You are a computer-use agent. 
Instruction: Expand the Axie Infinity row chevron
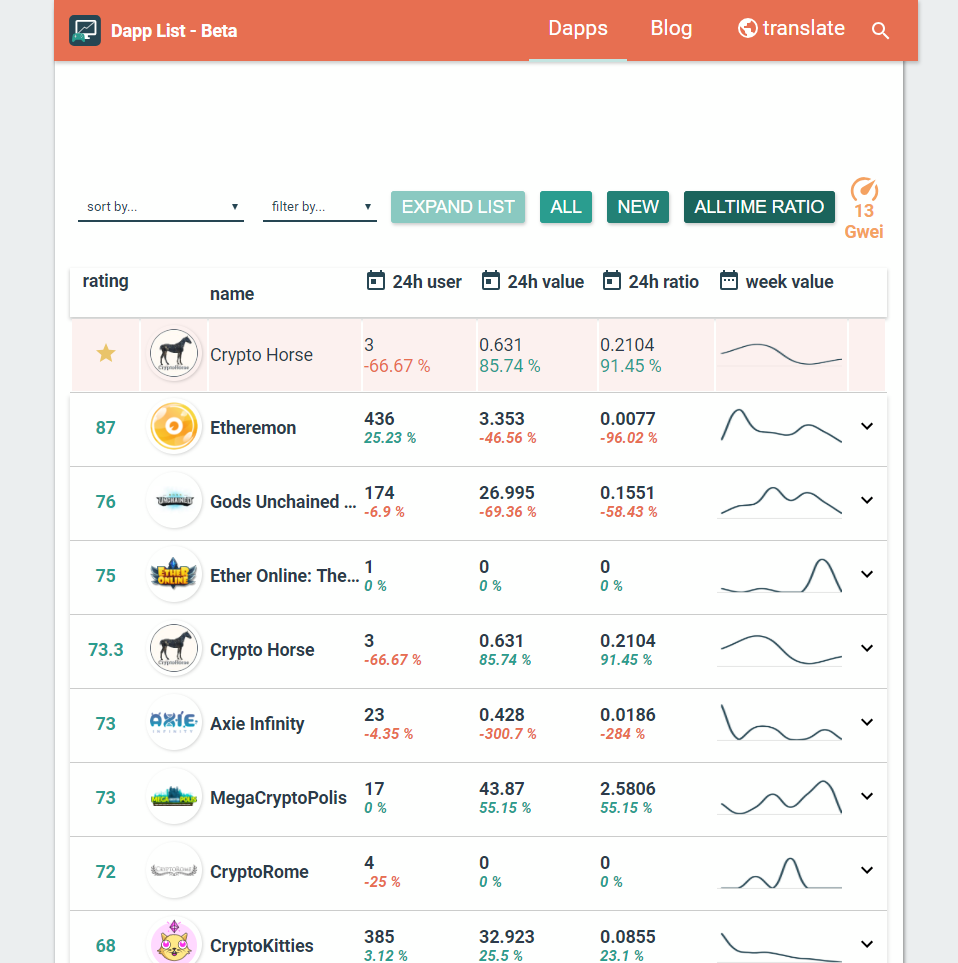click(x=867, y=722)
